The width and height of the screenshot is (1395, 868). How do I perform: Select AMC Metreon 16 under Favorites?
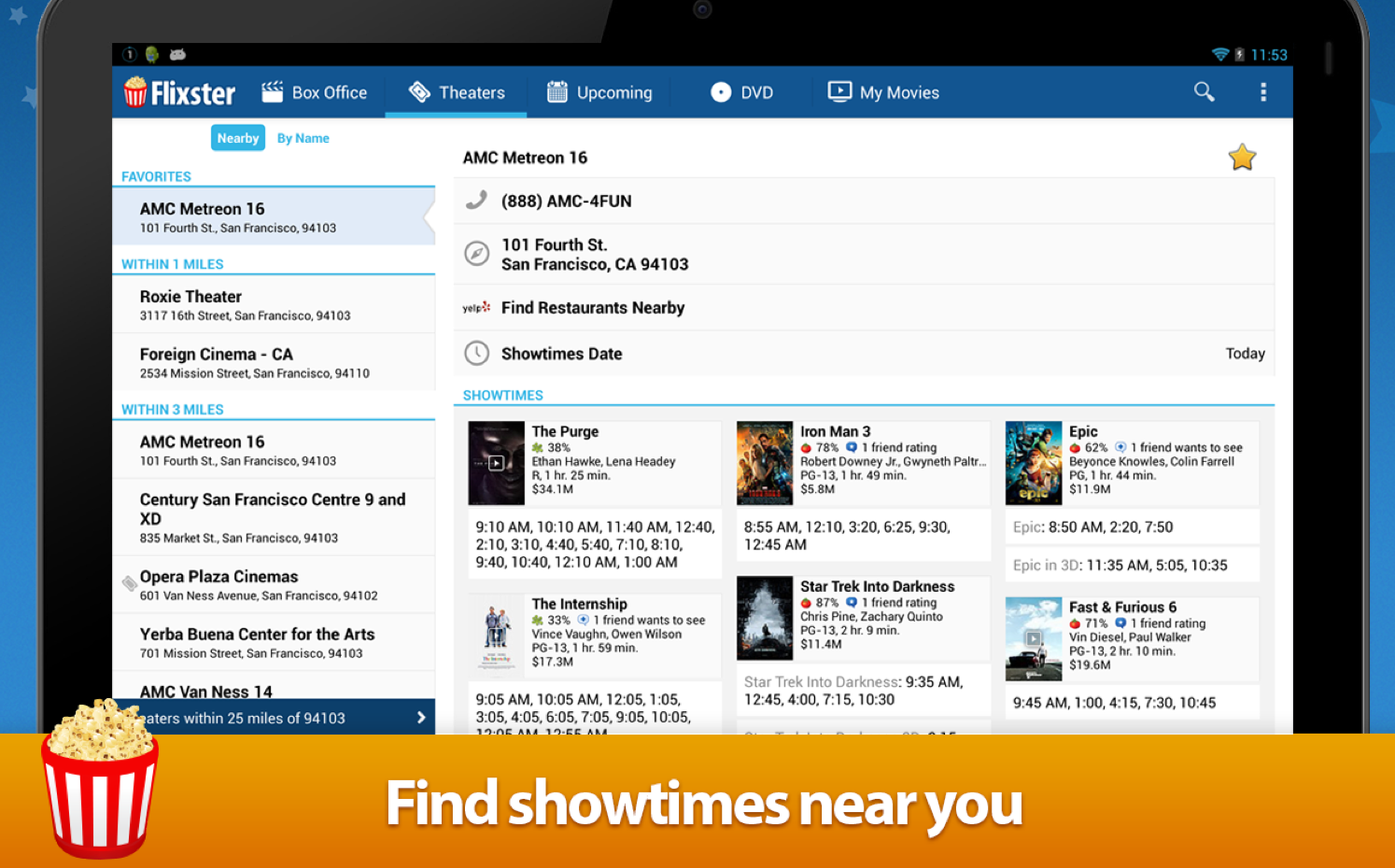point(274,217)
